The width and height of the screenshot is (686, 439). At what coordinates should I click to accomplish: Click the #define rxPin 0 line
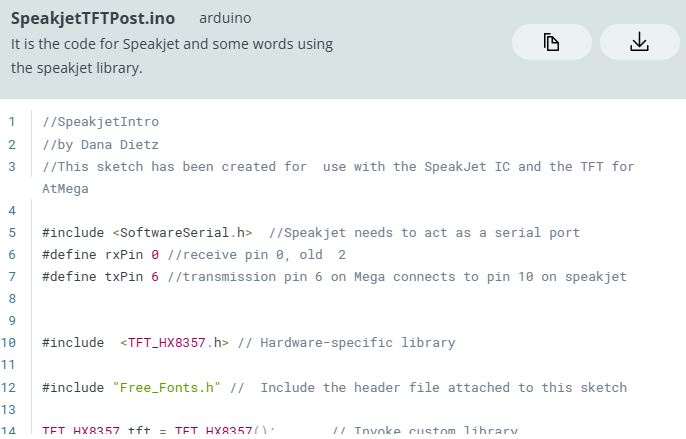point(194,254)
